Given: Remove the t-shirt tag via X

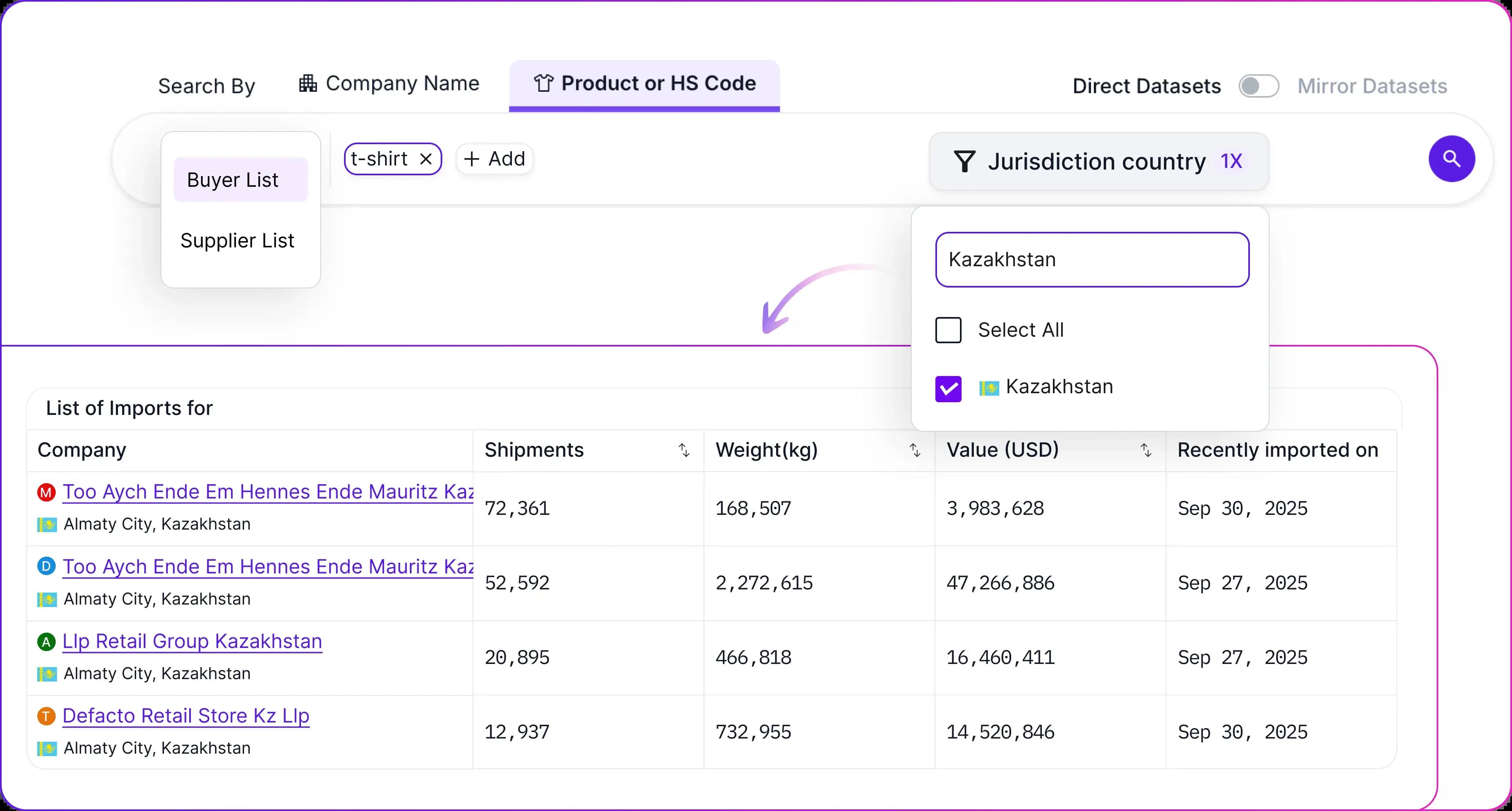Looking at the screenshot, I should coord(426,159).
